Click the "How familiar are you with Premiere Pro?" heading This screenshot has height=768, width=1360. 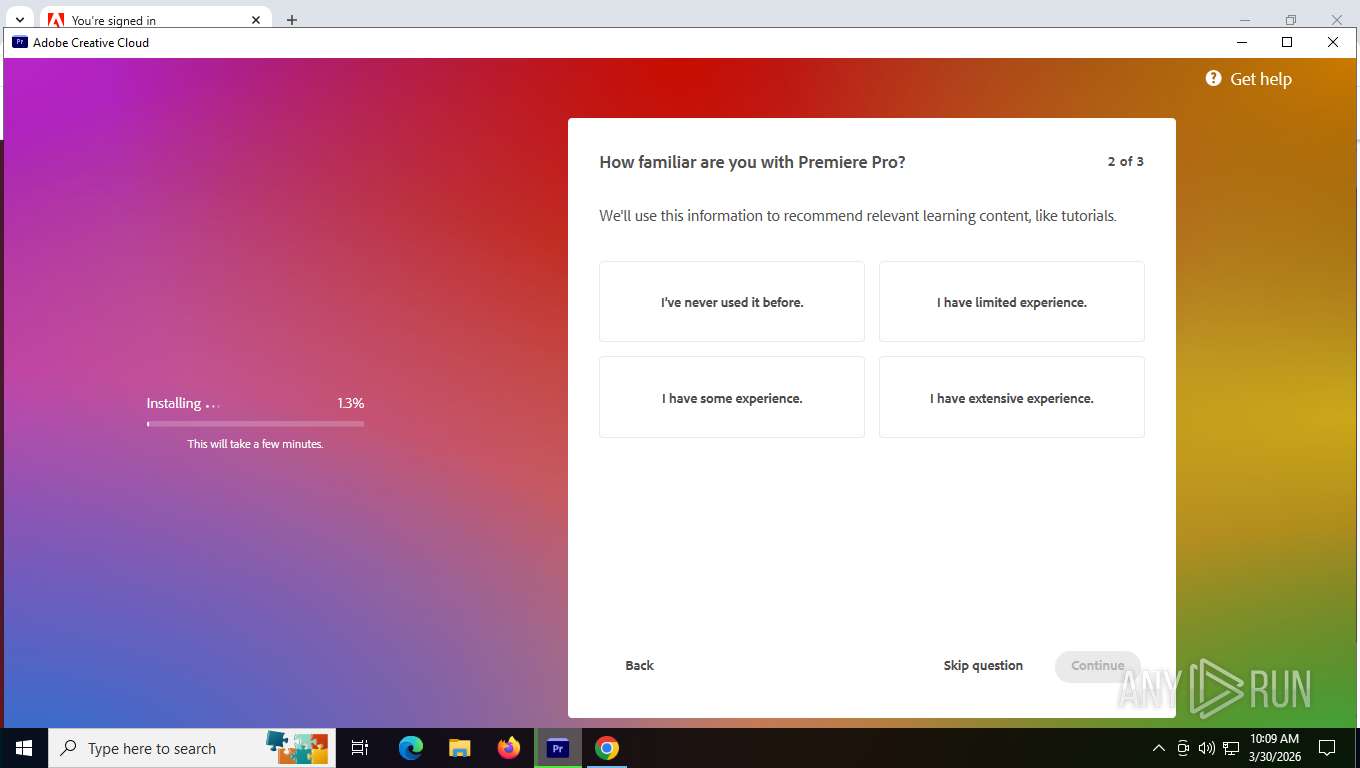click(752, 162)
